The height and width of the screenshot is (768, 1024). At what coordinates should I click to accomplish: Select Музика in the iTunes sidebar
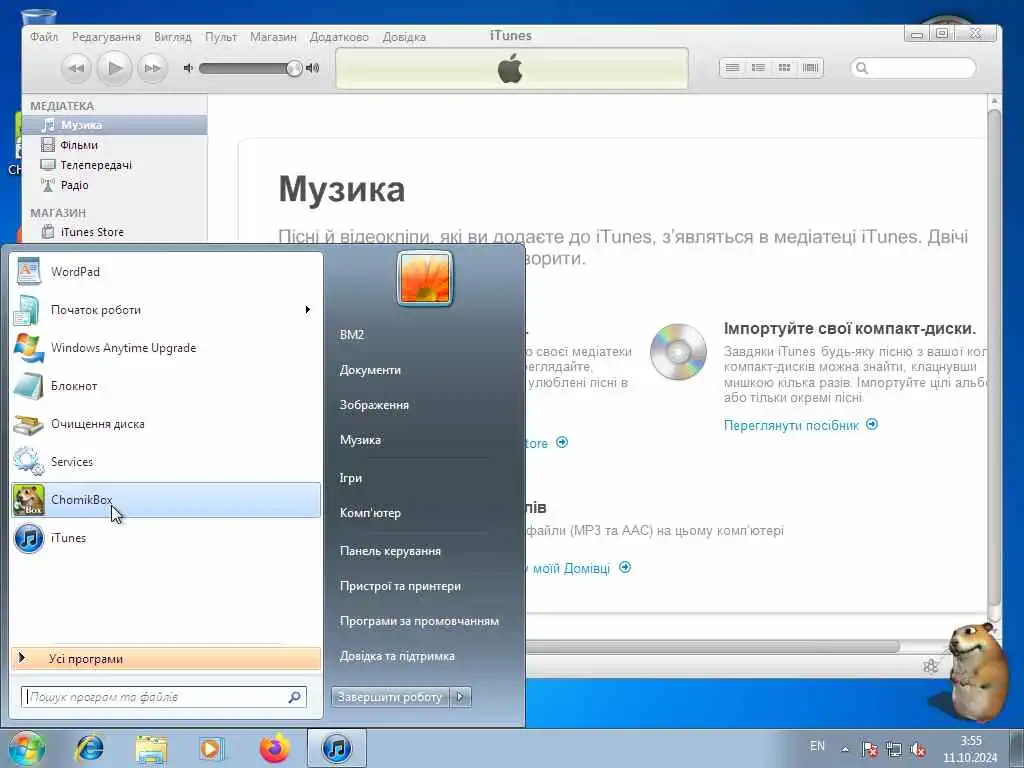115,125
